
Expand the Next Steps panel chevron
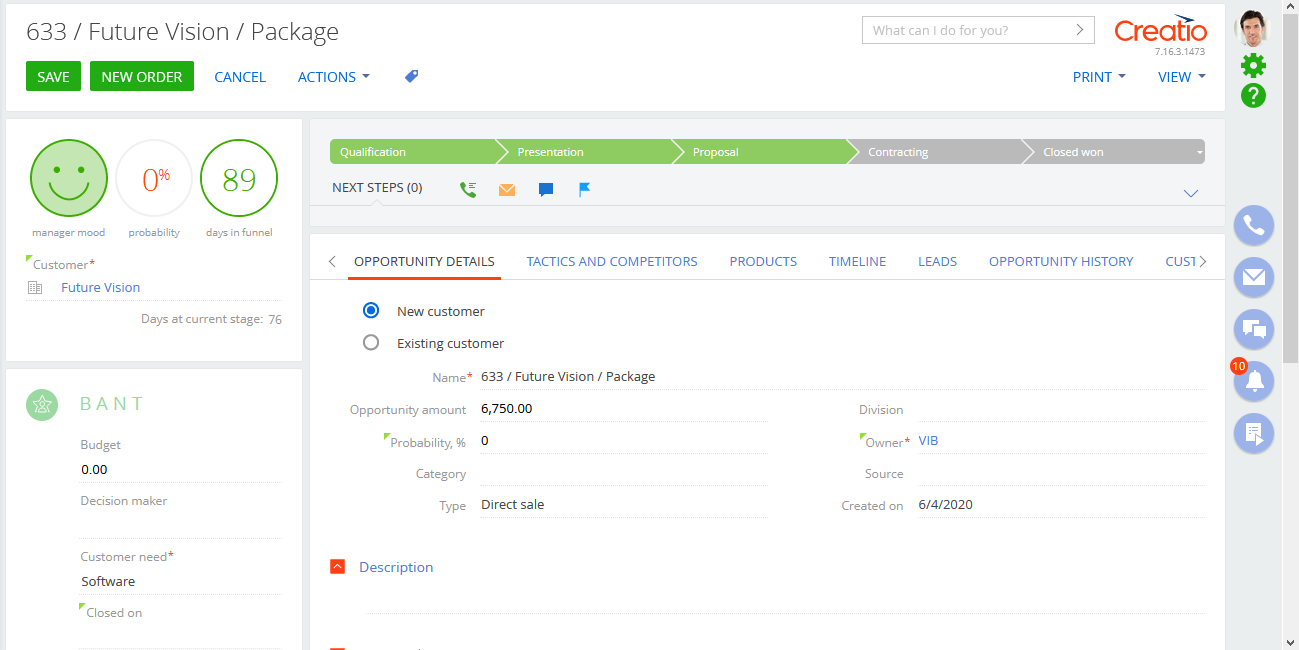[1190, 193]
